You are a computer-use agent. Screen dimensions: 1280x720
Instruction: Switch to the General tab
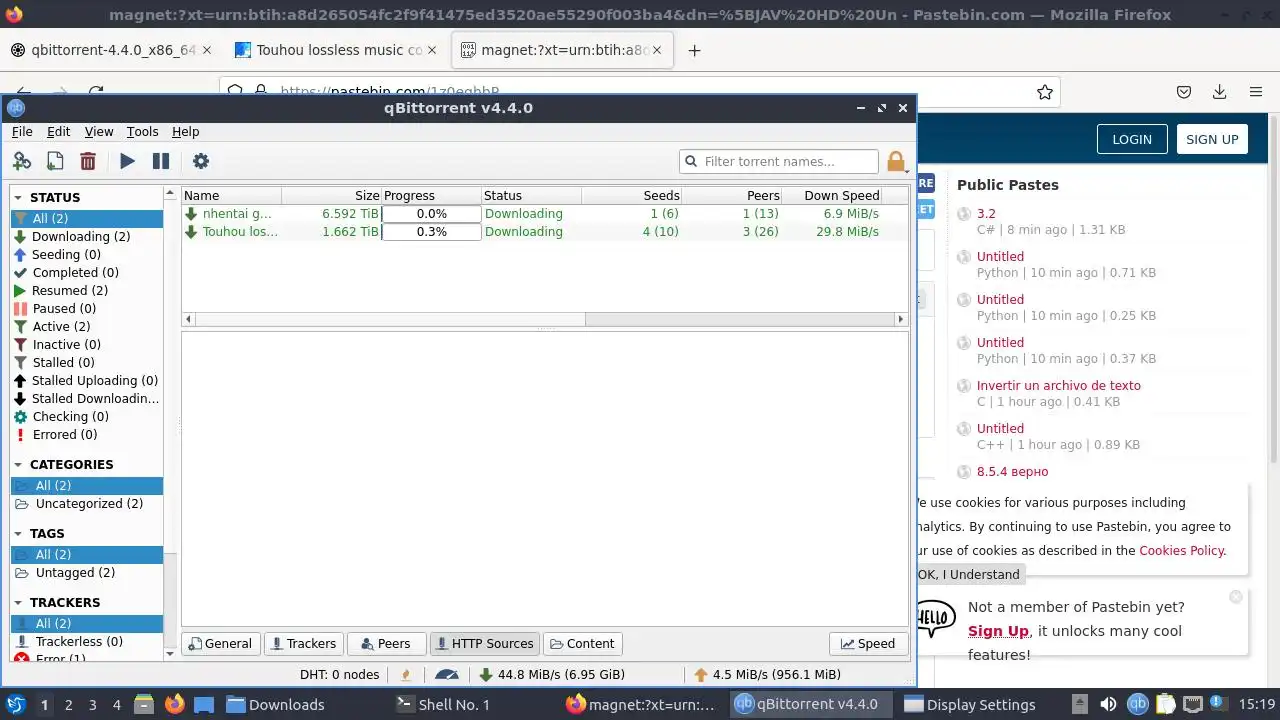(221, 644)
